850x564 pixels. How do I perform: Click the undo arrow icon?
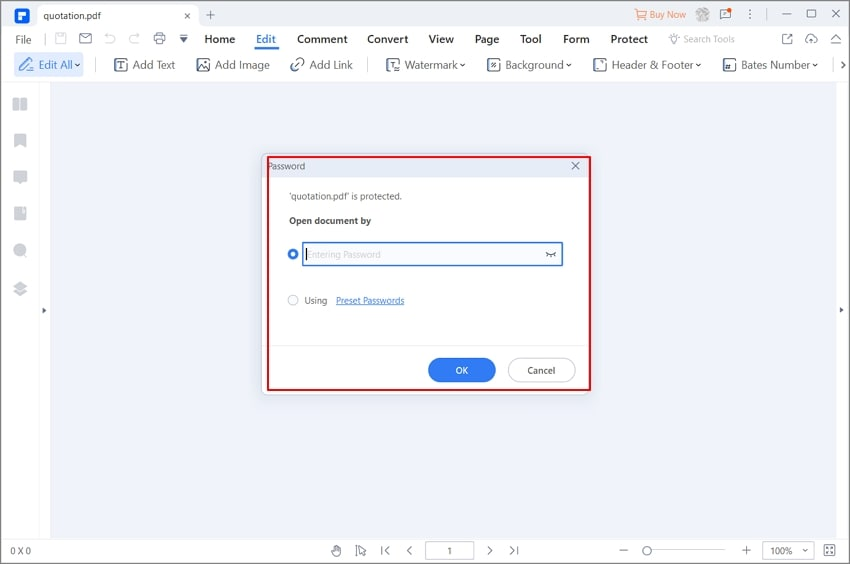coord(110,39)
